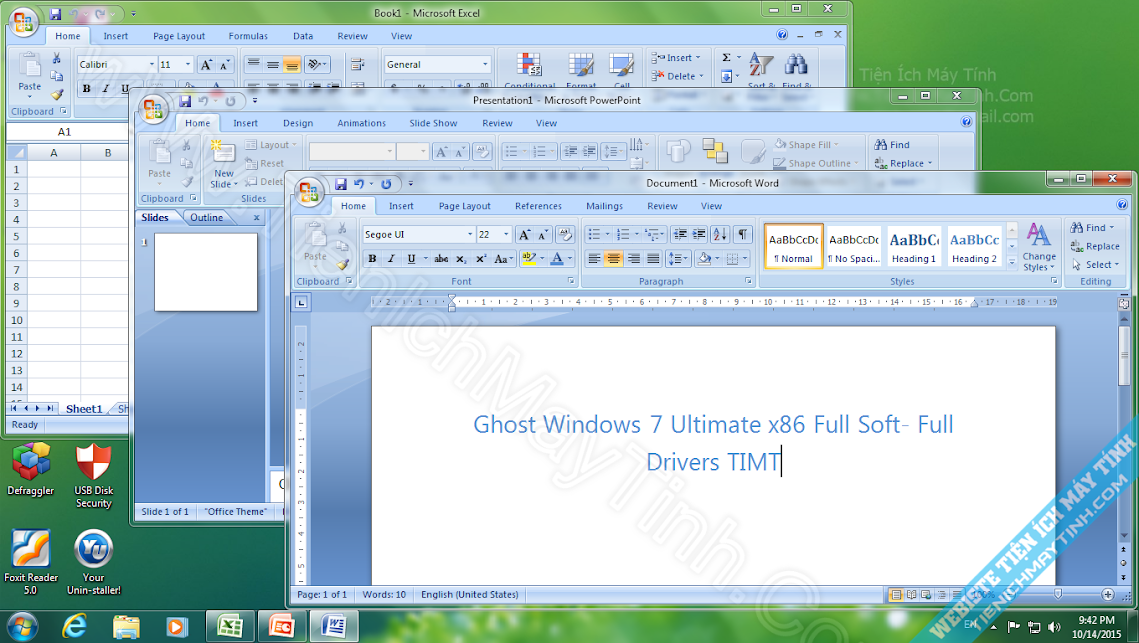Image resolution: width=1139 pixels, height=643 pixels.
Task: Apply yellow Text Highlight Color to selection
Action: tap(529, 258)
